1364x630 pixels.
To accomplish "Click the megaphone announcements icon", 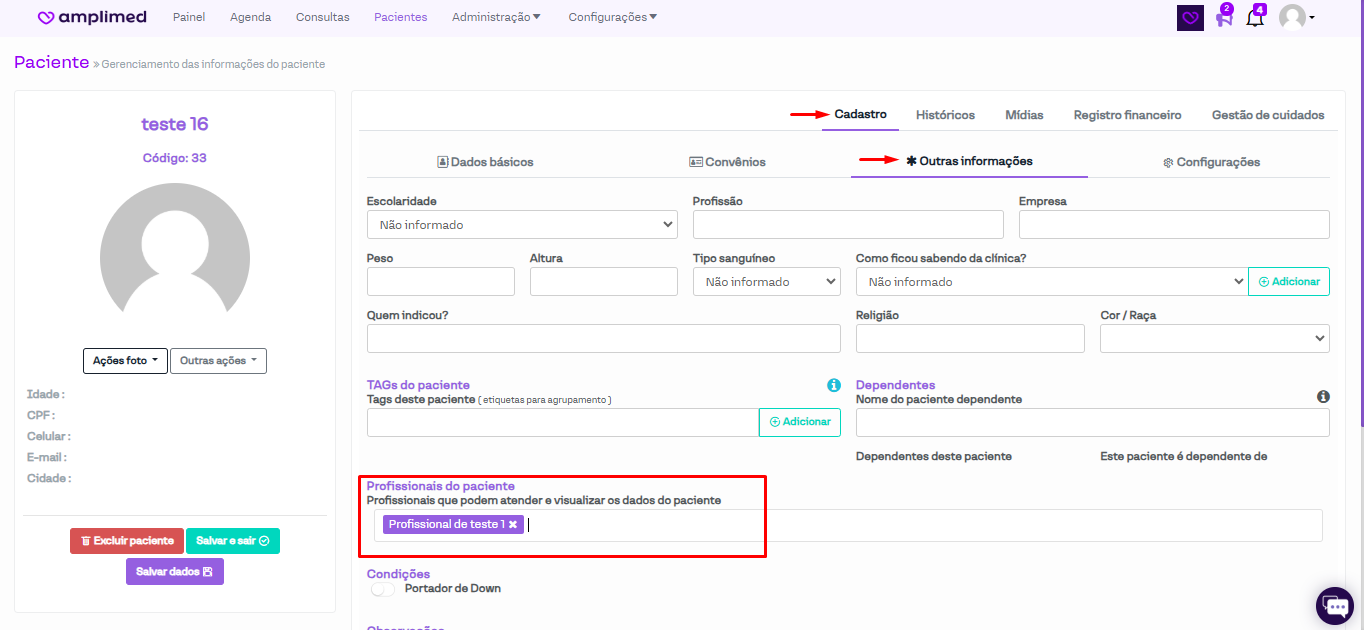I will 1223,18.
